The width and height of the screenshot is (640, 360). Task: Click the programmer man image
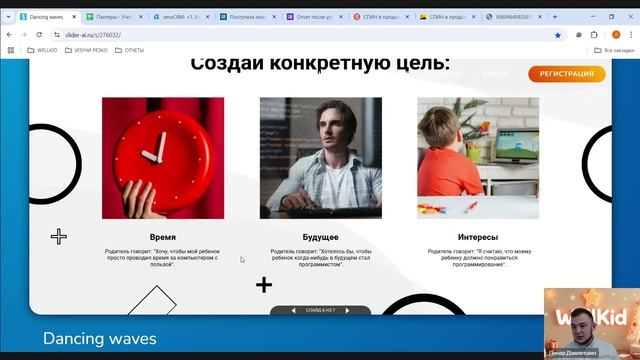[x=321, y=158]
